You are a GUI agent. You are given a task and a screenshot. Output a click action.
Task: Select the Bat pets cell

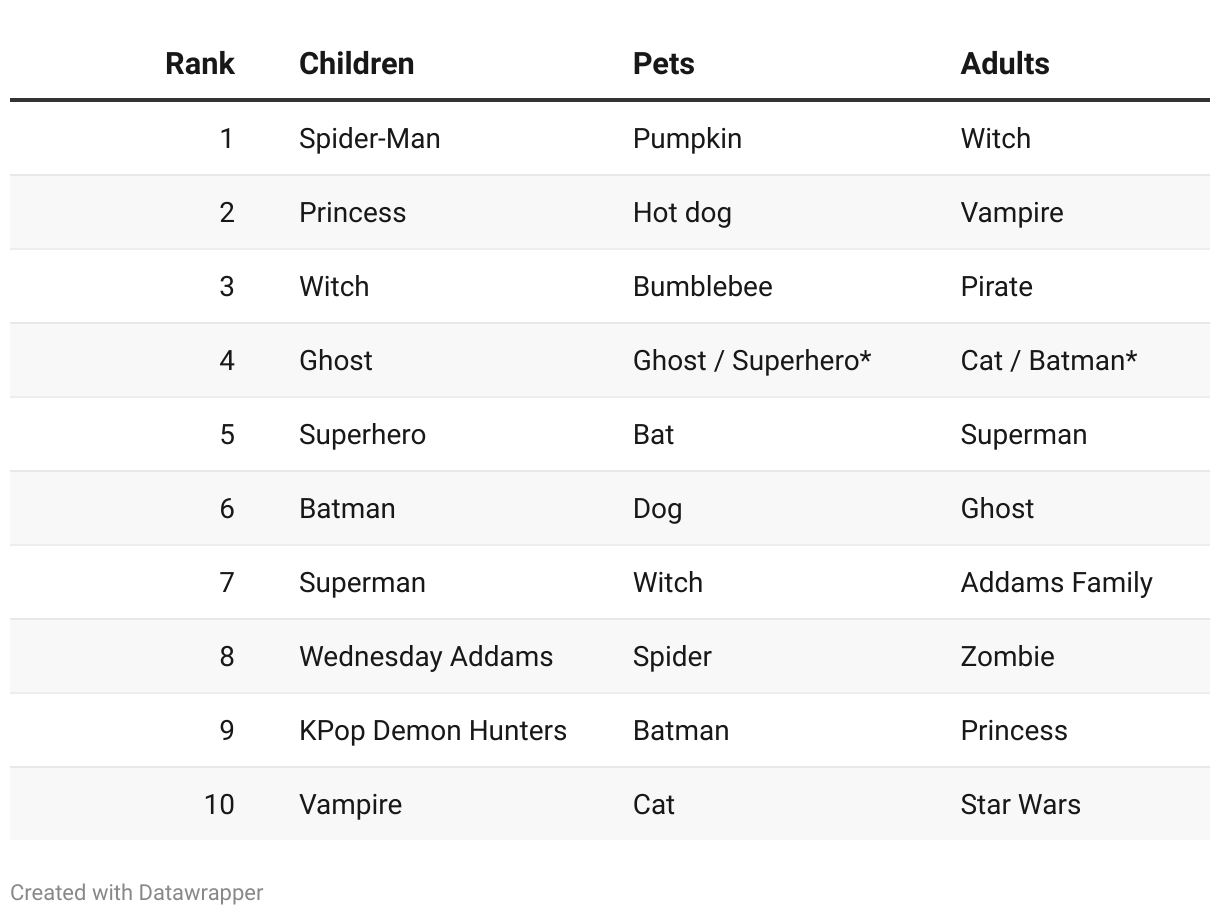(x=653, y=434)
